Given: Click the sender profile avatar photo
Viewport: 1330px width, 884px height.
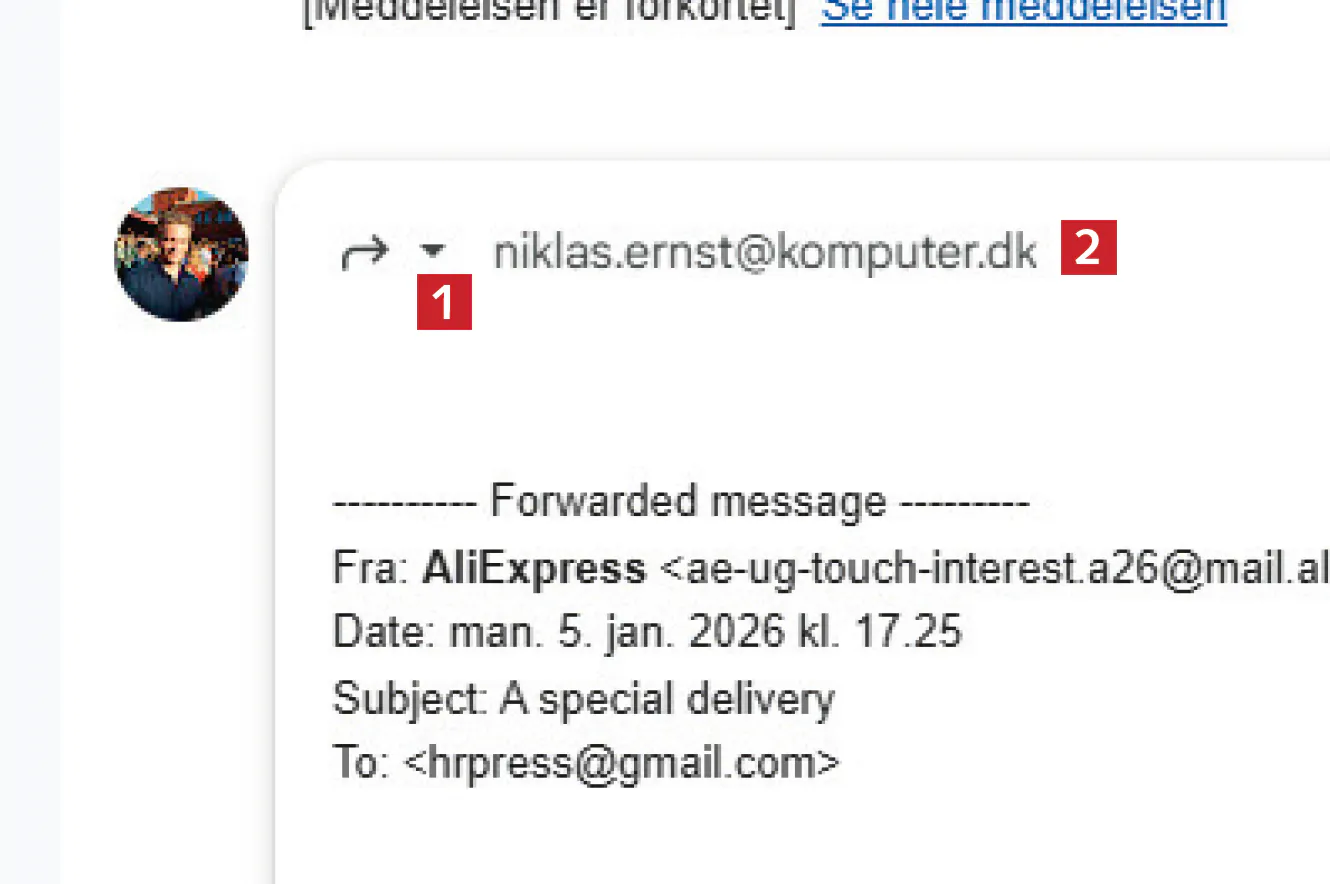Looking at the screenshot, I should 181,254.
